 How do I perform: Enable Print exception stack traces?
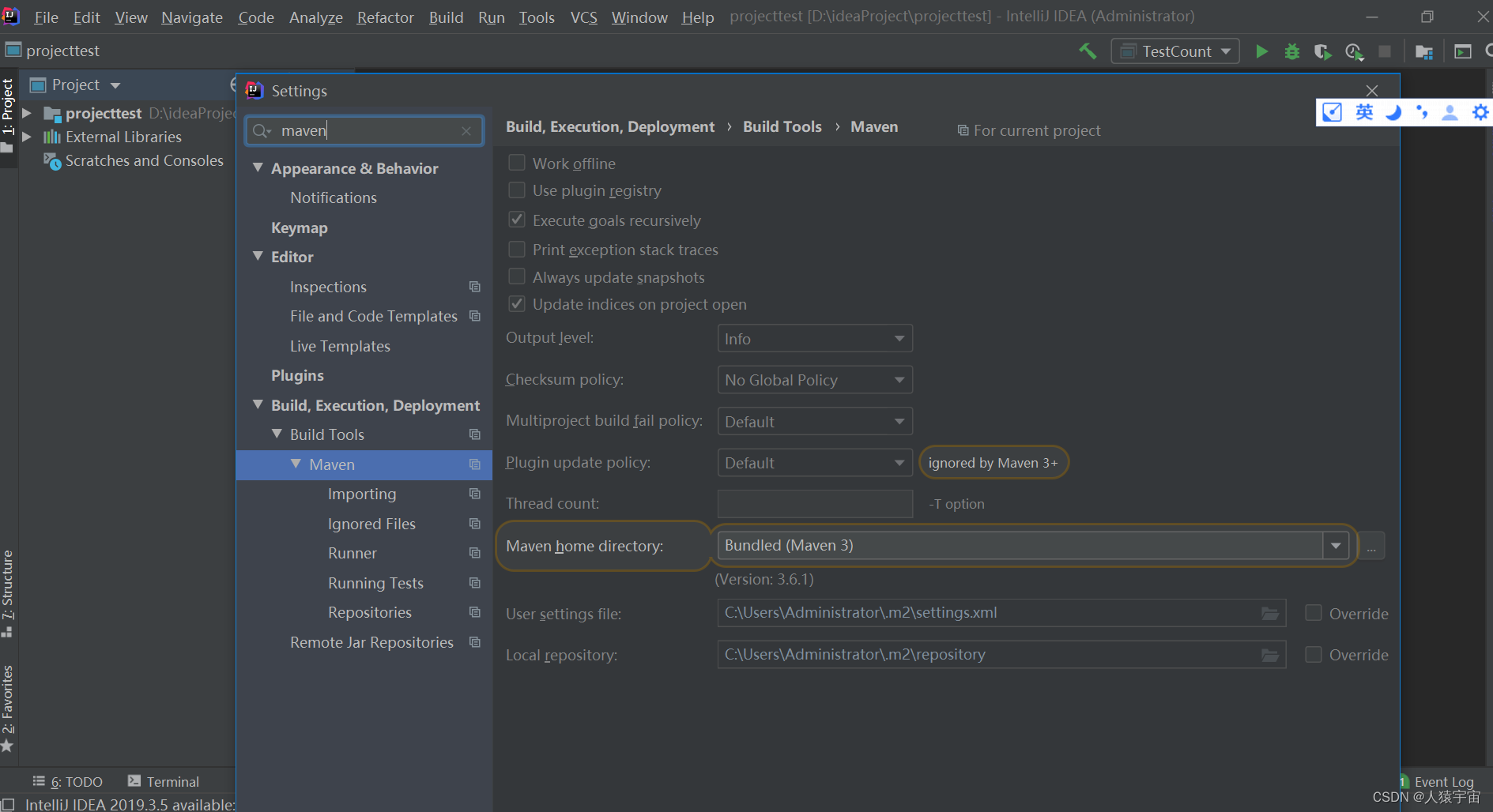(x=517, y=250)
